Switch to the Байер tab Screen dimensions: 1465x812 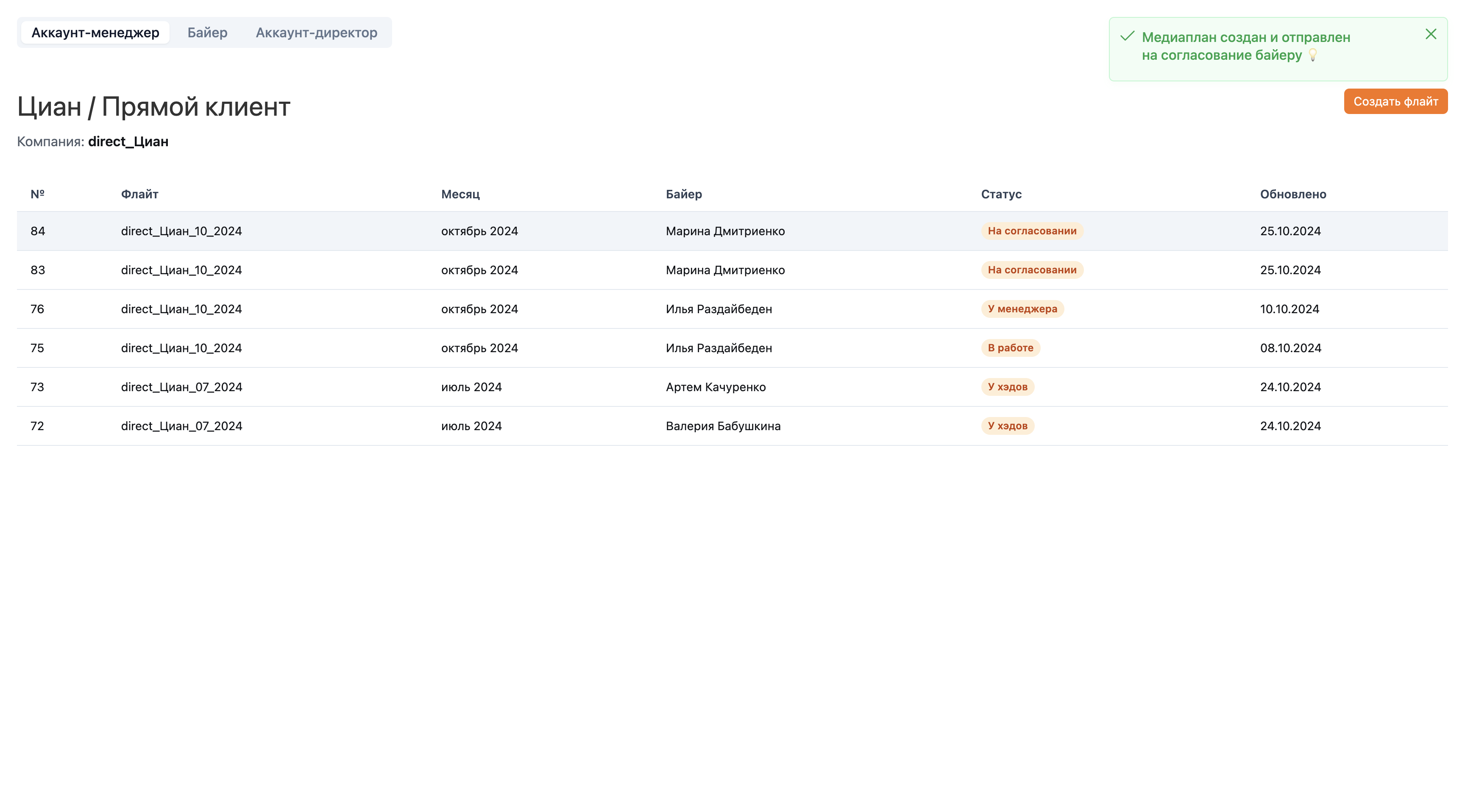208,32
